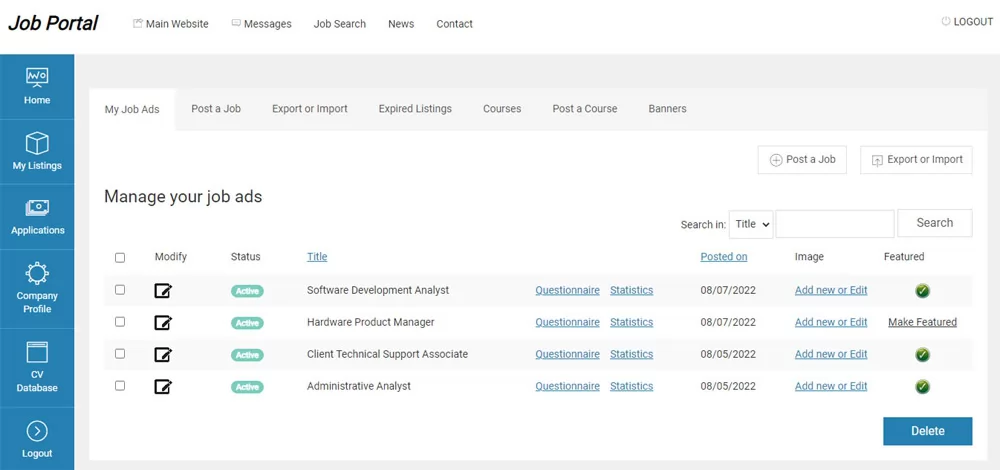Open Statistics for Client Technical Support Associate
The height and width of the screenshot is (470, 1000).
[x=631, y=354]
